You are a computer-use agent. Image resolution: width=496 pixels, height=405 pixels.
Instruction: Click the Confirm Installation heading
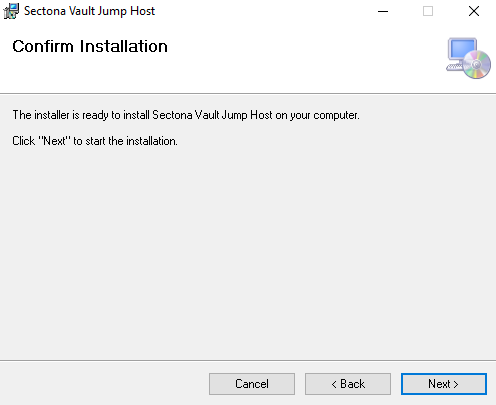[90, 46]
